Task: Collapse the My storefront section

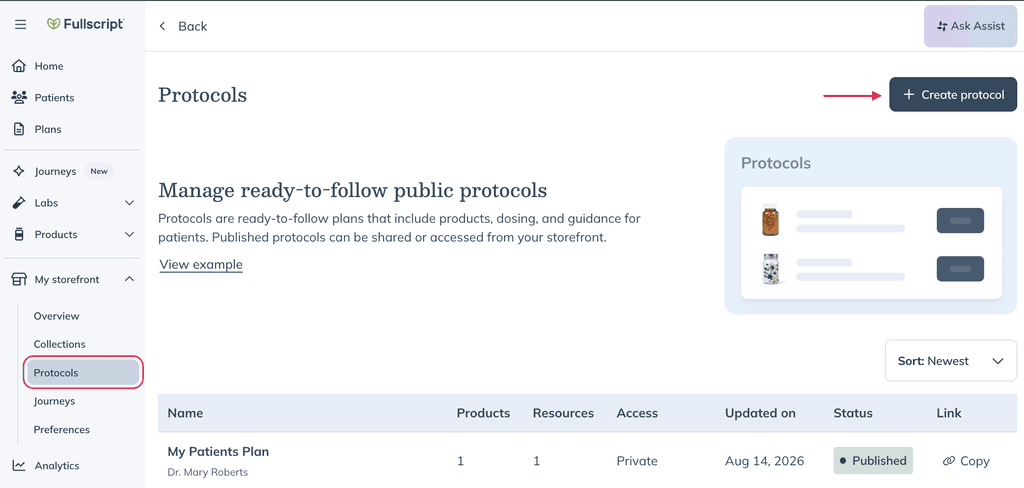Action: tap(129, 280)
